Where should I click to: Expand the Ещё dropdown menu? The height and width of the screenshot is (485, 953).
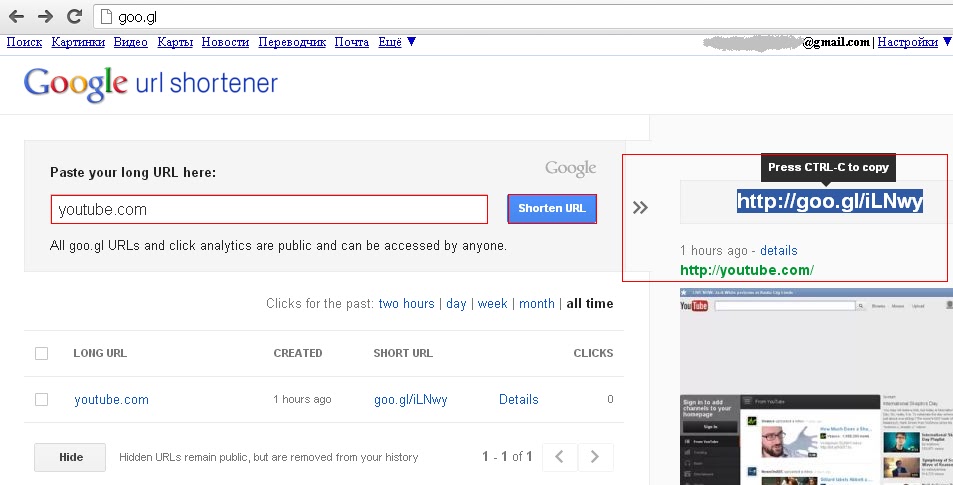point(397,42)
